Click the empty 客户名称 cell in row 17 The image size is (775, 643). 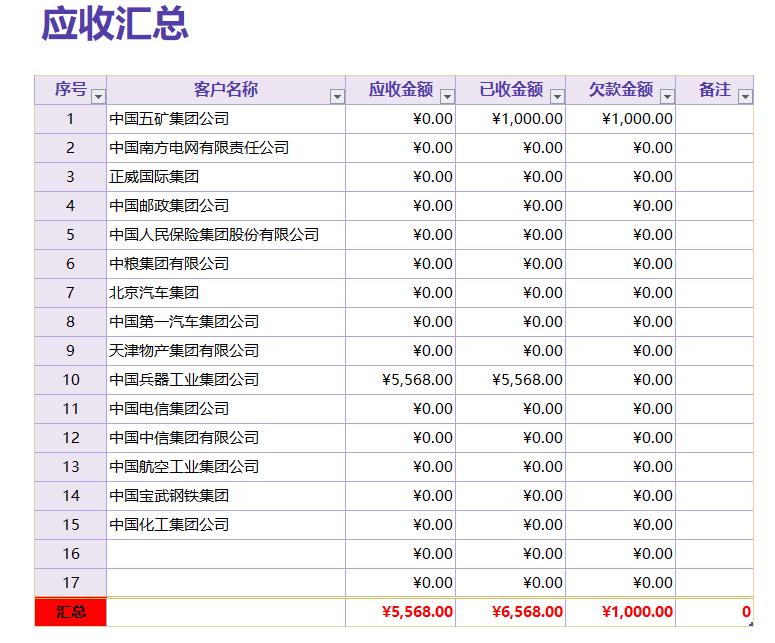226,583
